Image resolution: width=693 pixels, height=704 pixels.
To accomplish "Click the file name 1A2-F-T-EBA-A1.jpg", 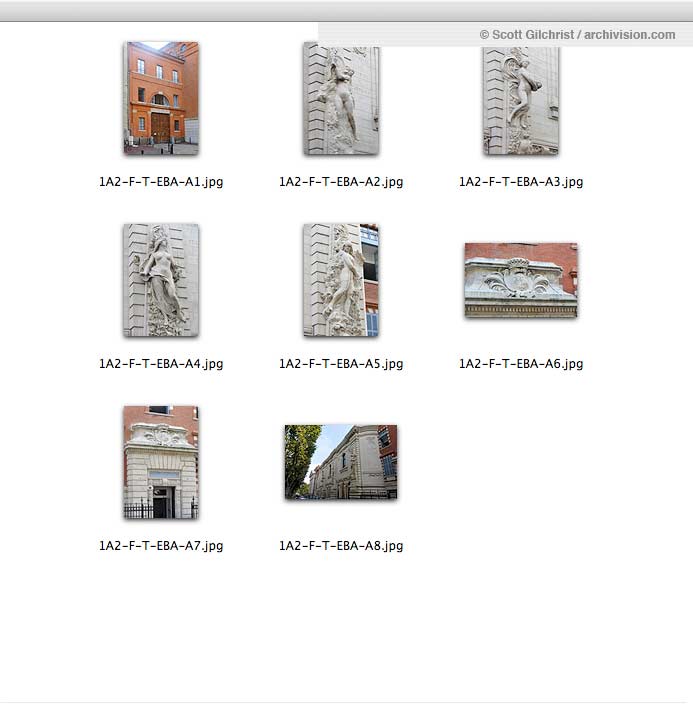I will [161, 182].
